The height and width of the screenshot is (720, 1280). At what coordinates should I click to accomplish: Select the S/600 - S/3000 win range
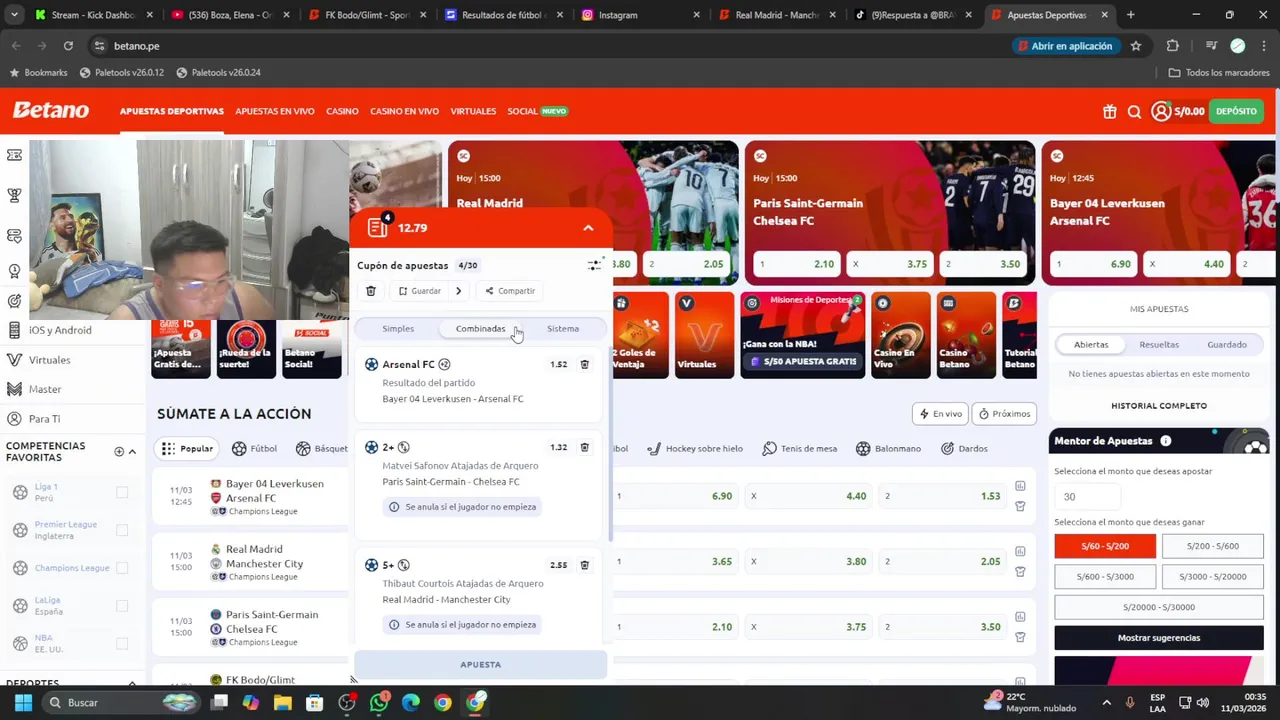click(1105, 577)
